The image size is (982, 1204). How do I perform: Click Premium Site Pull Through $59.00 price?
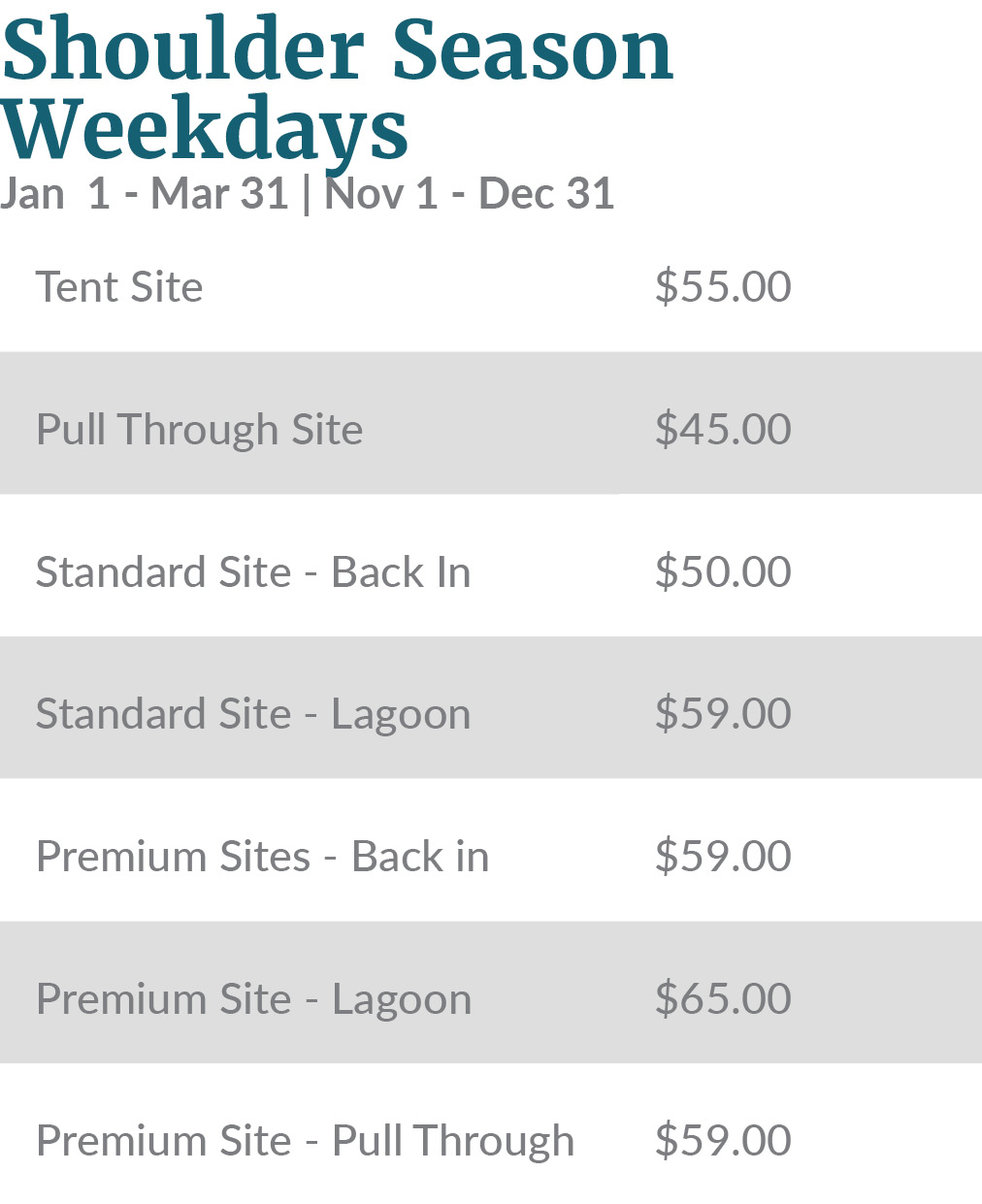click(723, 1141)
